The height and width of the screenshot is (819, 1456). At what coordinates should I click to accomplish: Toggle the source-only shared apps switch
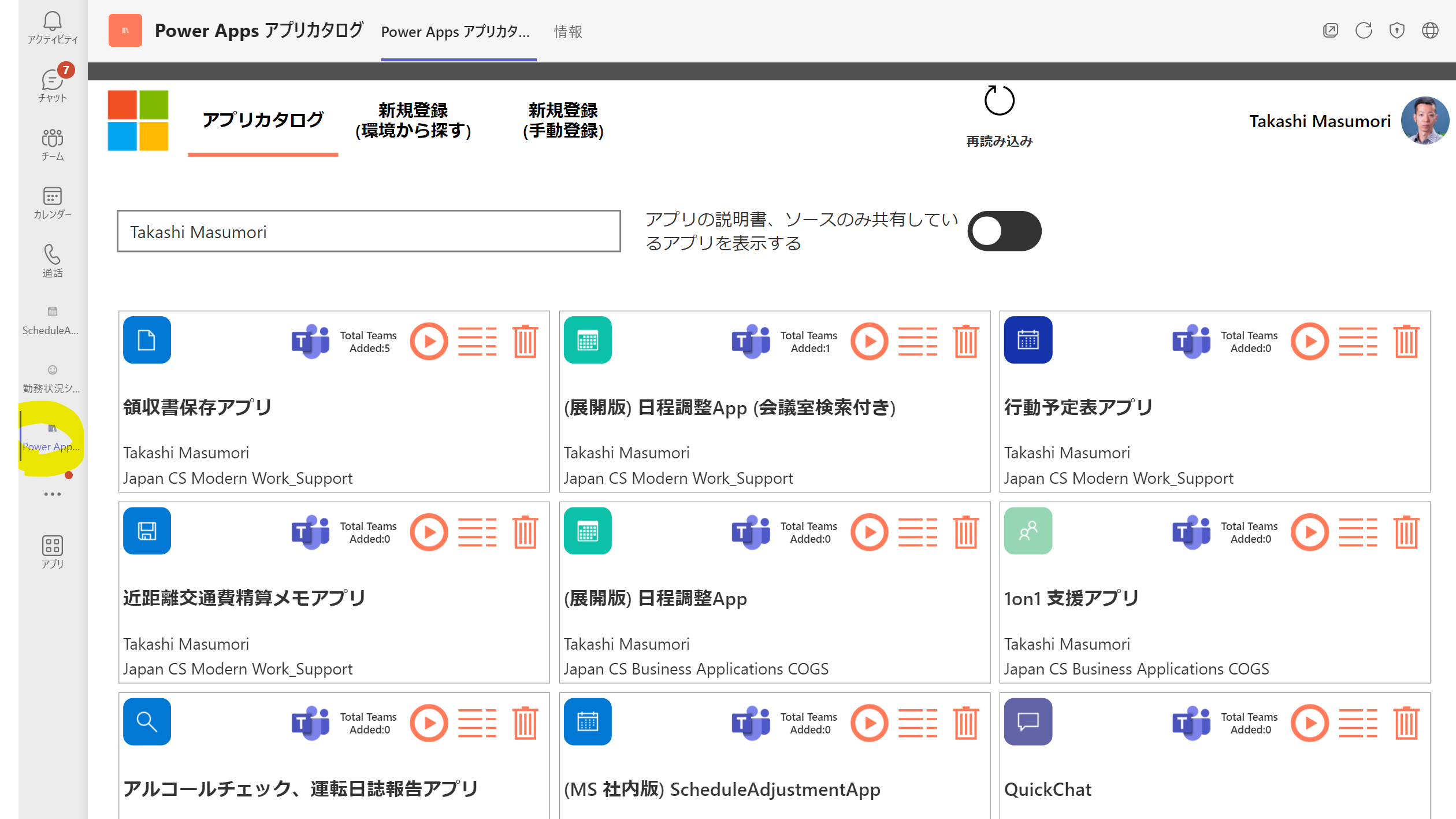click(x=1004, y=231)
